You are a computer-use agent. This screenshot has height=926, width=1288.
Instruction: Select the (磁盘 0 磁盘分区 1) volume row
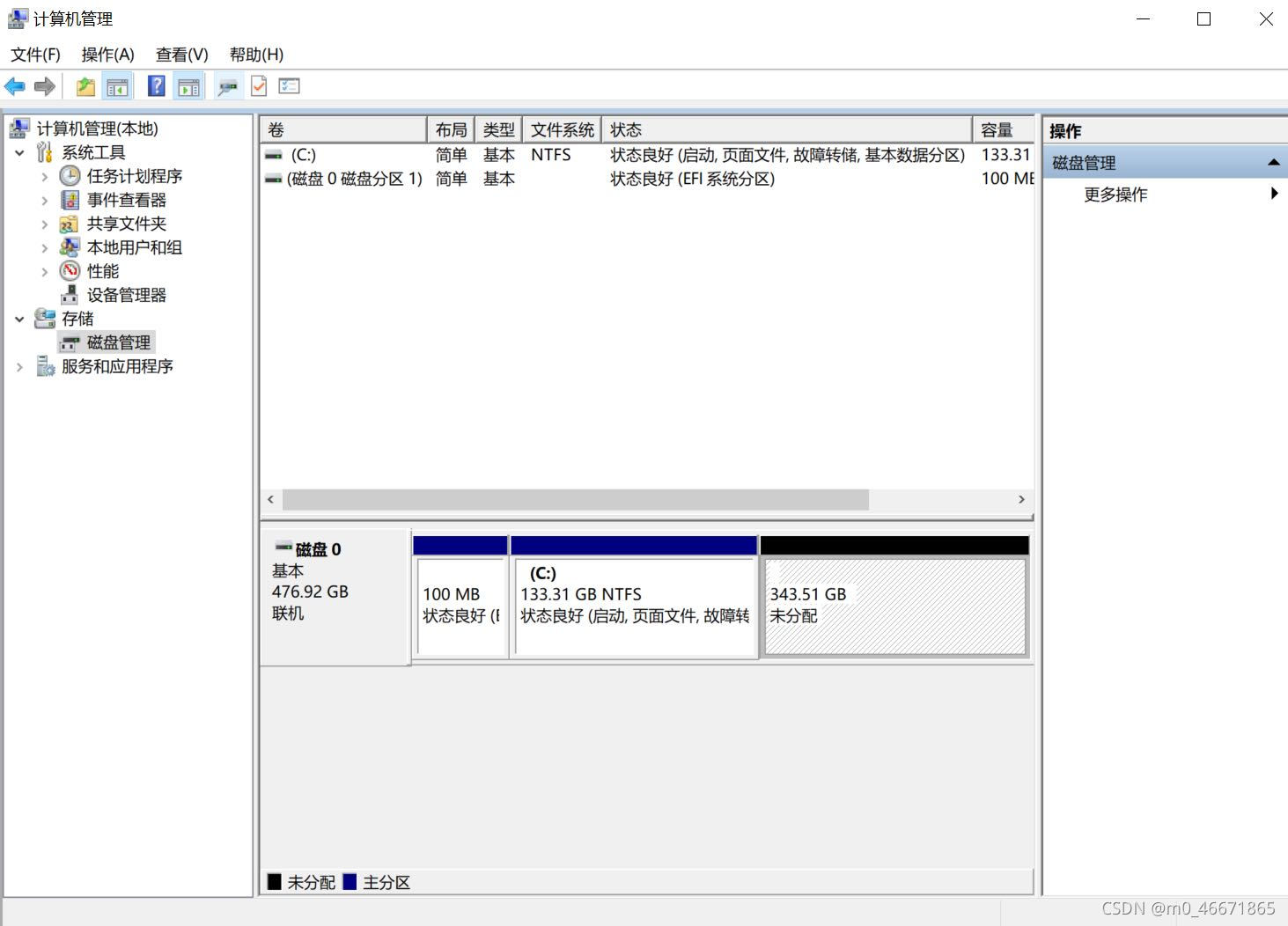point(647,179)
